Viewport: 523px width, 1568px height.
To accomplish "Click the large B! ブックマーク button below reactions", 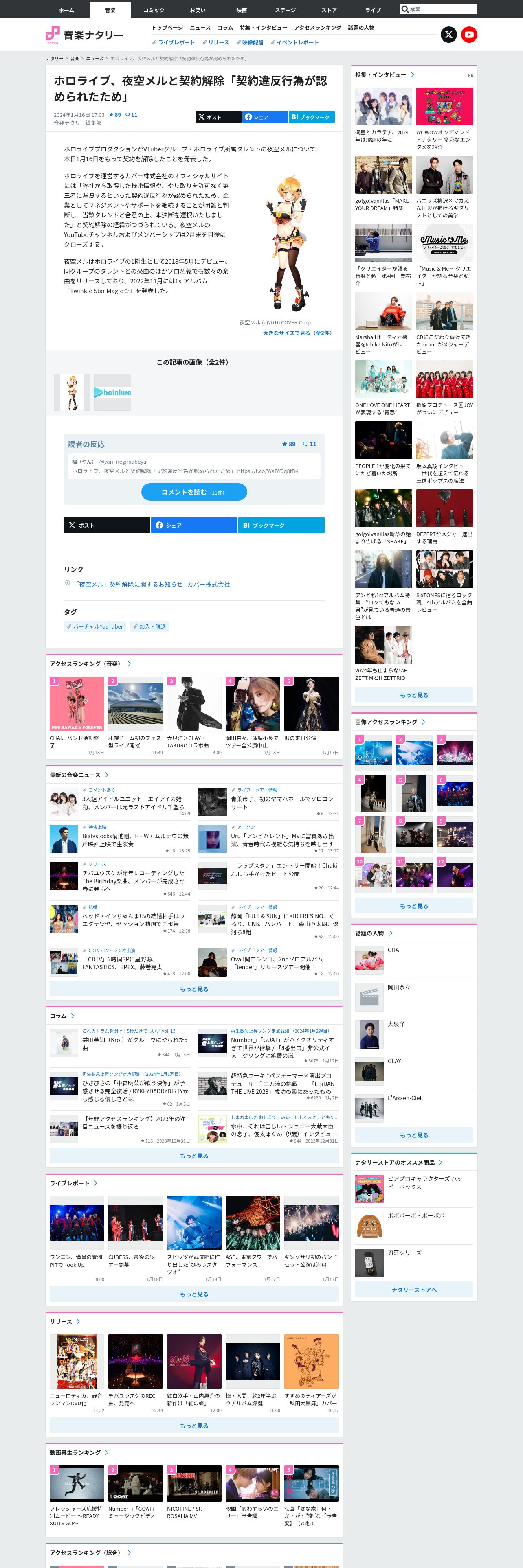I will pos(281,525).
